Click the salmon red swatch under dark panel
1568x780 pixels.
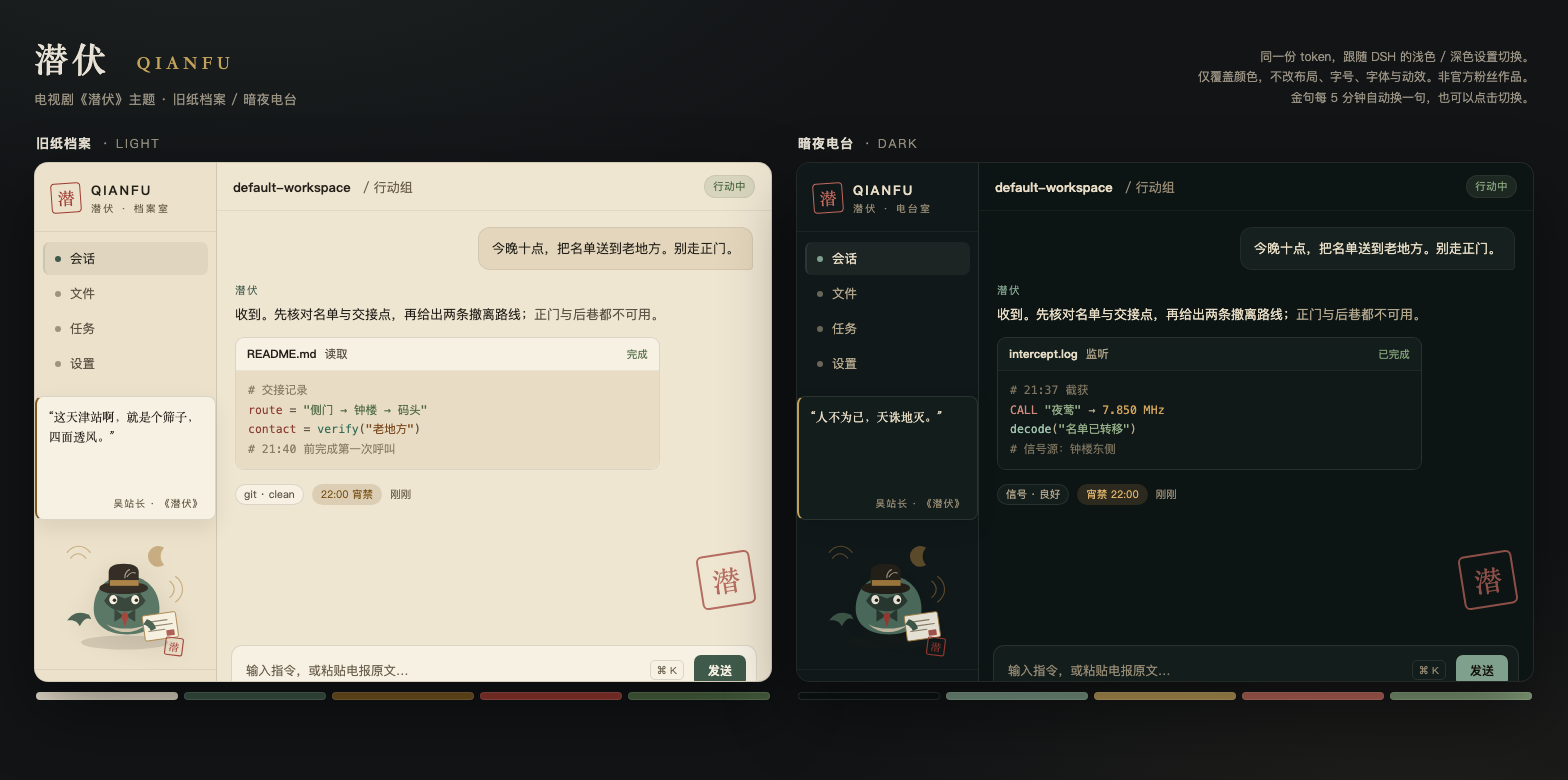tap(1313, 696)
